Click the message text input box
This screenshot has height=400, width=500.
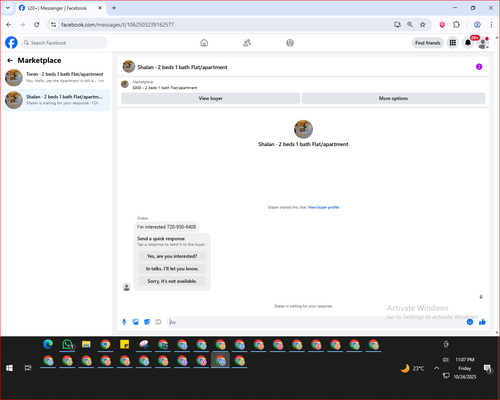[x=317, y=322]
